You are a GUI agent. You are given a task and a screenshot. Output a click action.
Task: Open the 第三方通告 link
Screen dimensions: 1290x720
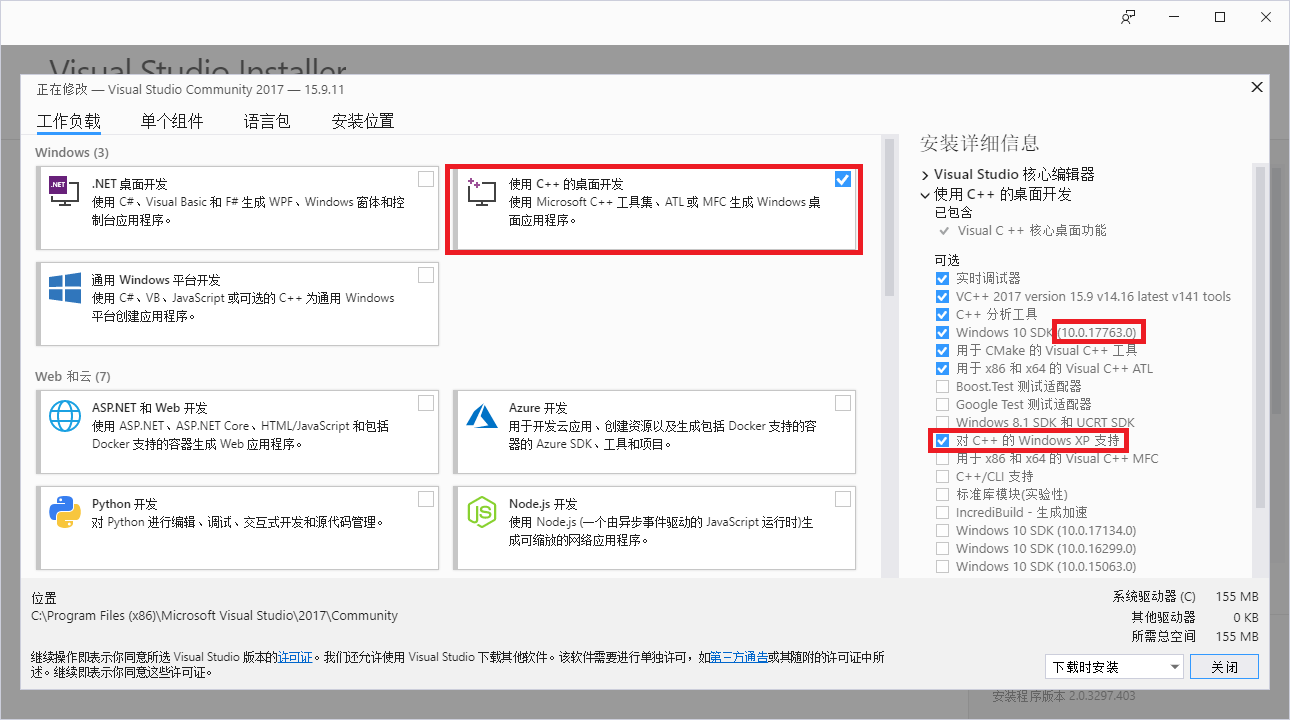pyautogui.click(x=739, y=658)
